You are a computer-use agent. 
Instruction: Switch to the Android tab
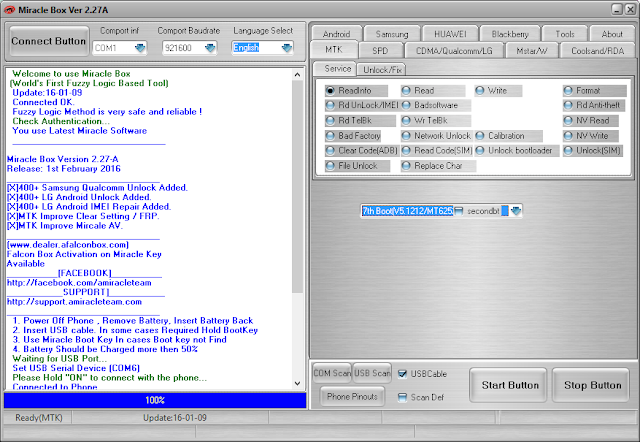(336, 34)
